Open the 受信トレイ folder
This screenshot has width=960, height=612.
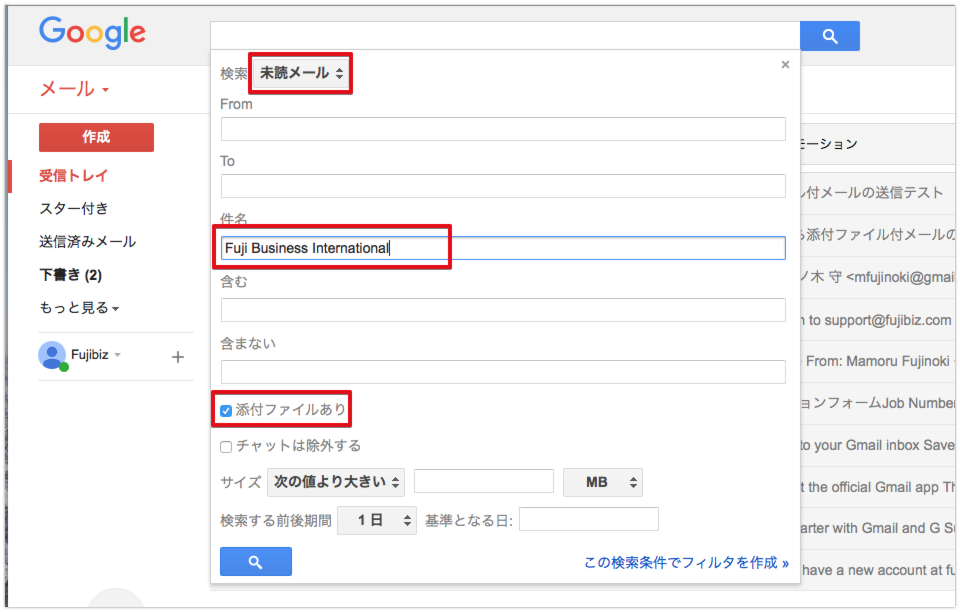point(73,176)
